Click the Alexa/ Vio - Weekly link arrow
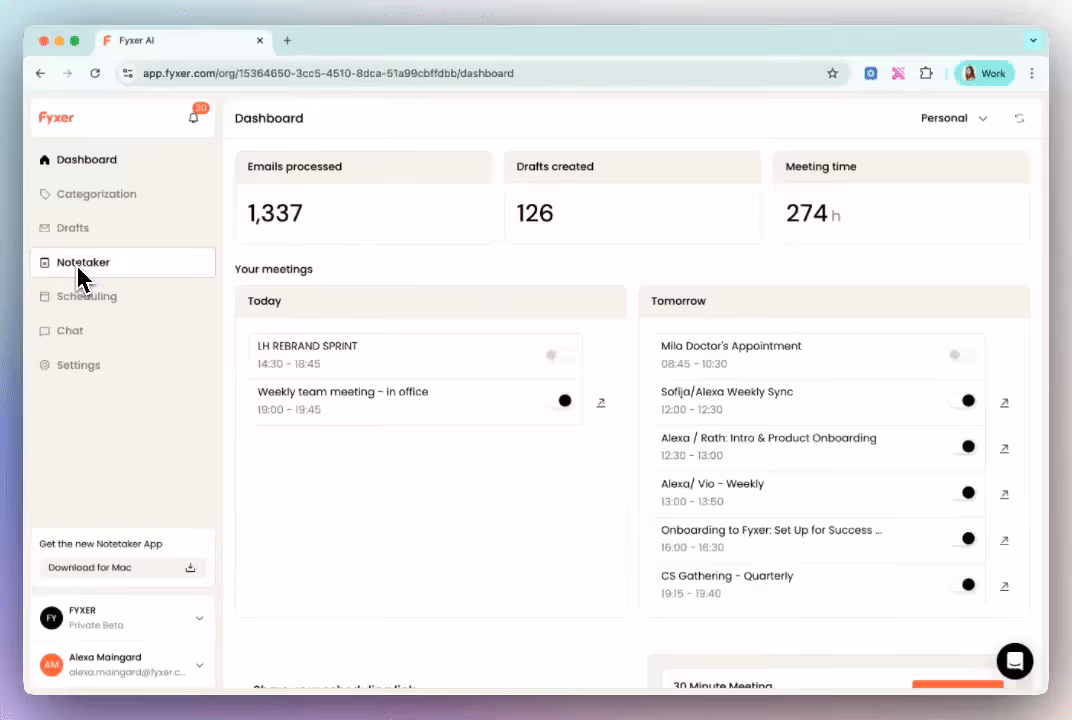1072x720 pixels. coord(1004,494)
